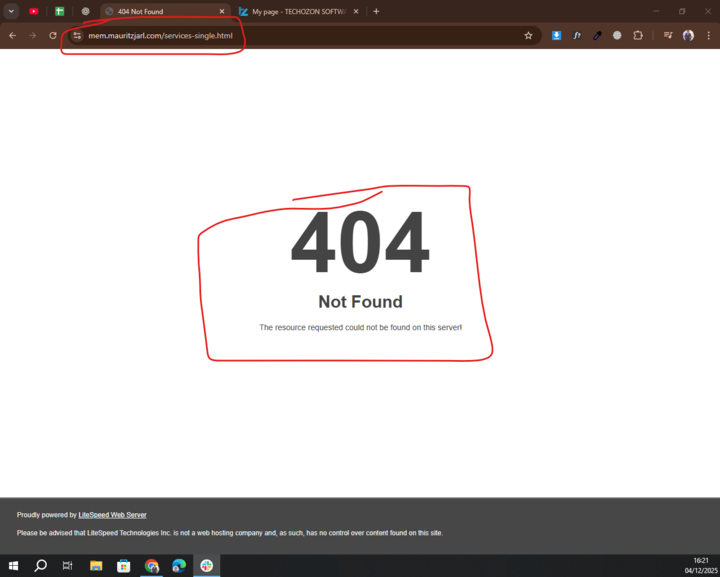Open the Downloads icon in the toolbar
Image resolution: width=720 pixels, height=577 pixels.
click(557, 35)
